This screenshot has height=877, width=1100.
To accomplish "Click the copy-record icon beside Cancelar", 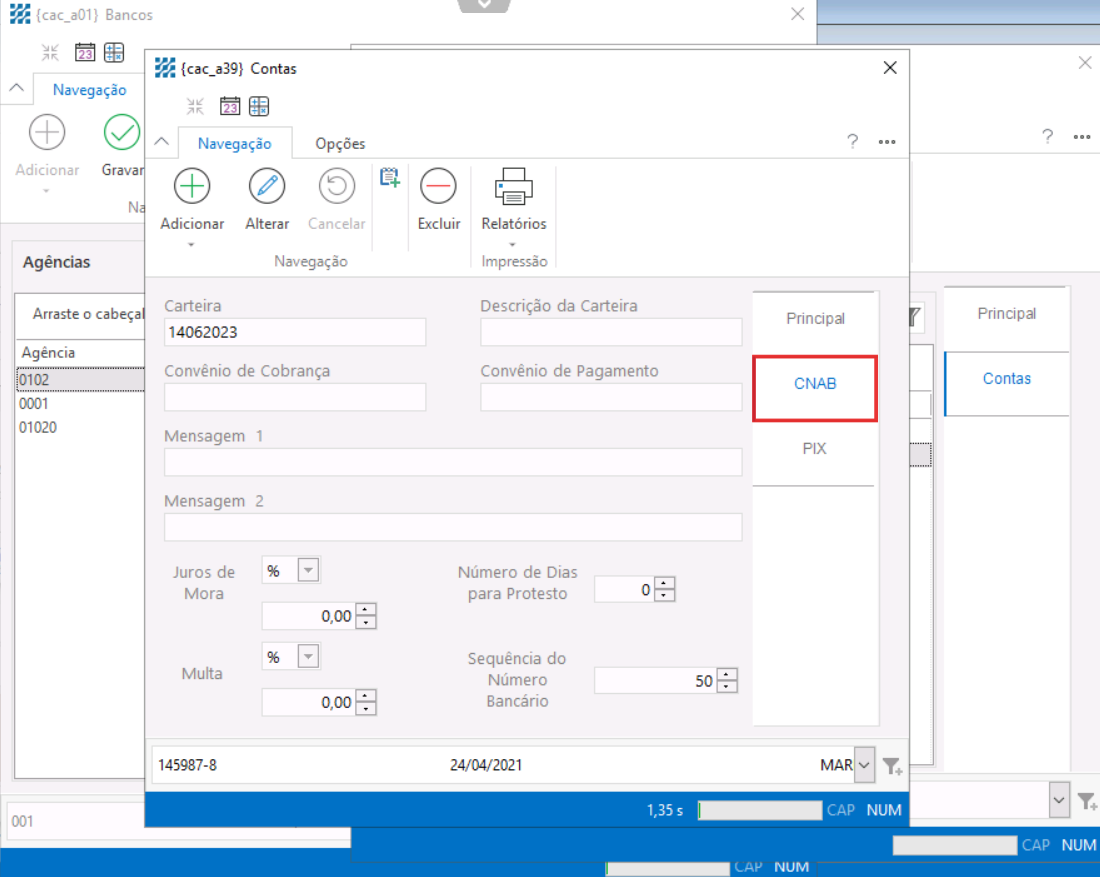I will tap(390, 178).
